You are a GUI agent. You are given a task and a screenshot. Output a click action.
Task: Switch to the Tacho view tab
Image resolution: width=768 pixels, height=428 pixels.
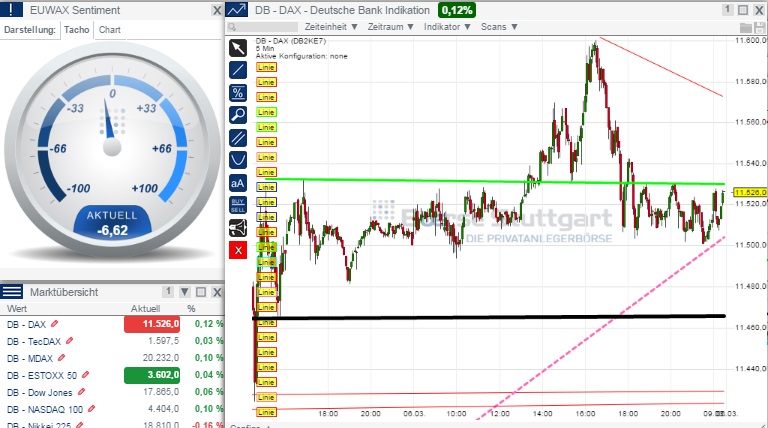point(76,30)
